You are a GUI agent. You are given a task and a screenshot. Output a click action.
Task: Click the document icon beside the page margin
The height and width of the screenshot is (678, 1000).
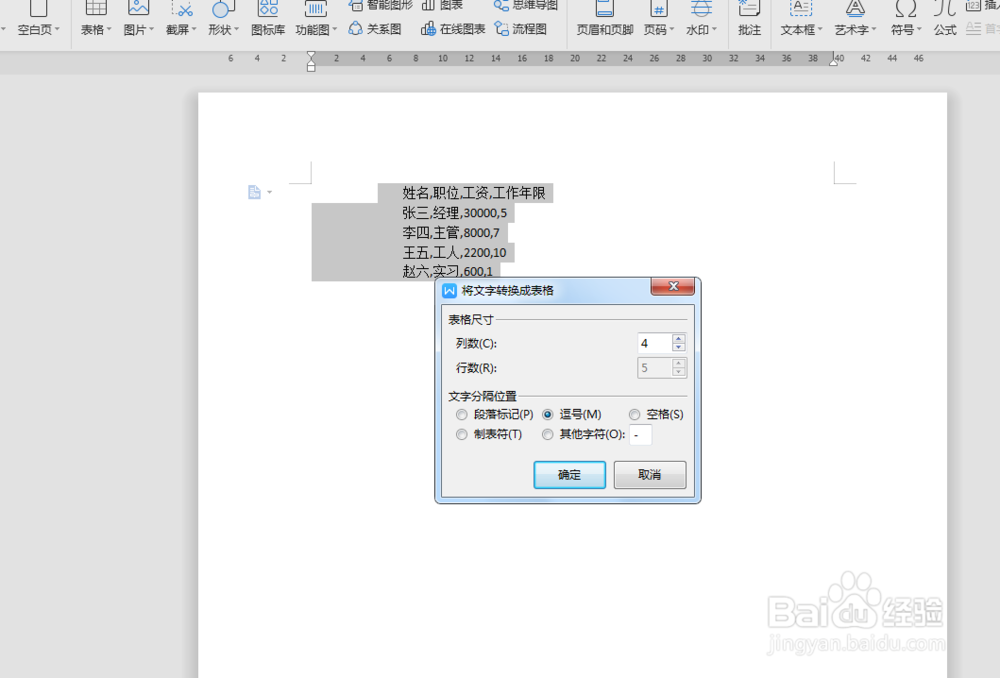(254, 192)
